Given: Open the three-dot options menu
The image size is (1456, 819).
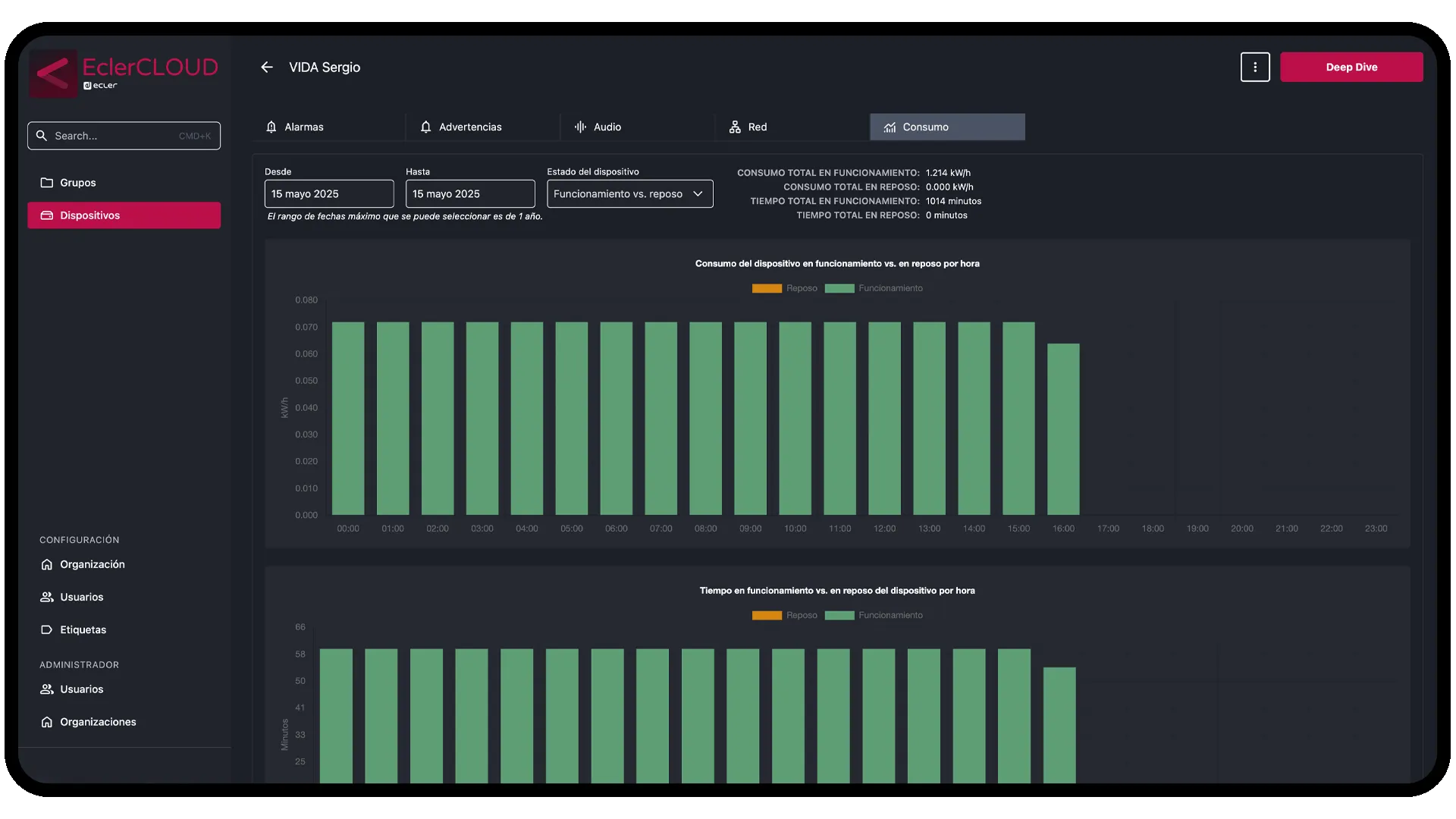Looking at the screenshot, I should tap(1255, 67).
